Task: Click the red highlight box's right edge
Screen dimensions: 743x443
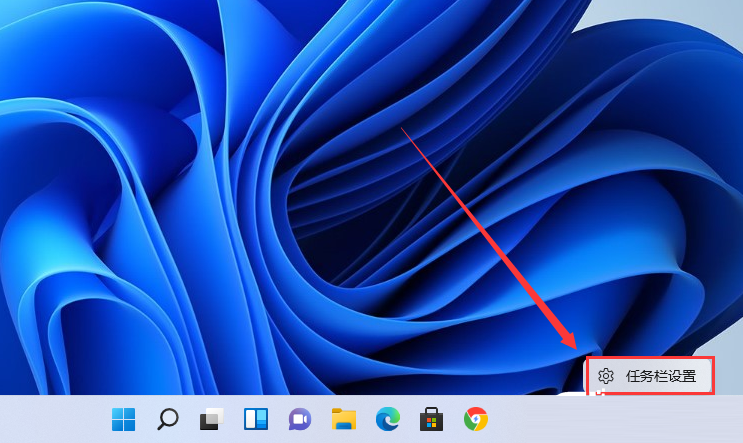Action: point(713,376)
